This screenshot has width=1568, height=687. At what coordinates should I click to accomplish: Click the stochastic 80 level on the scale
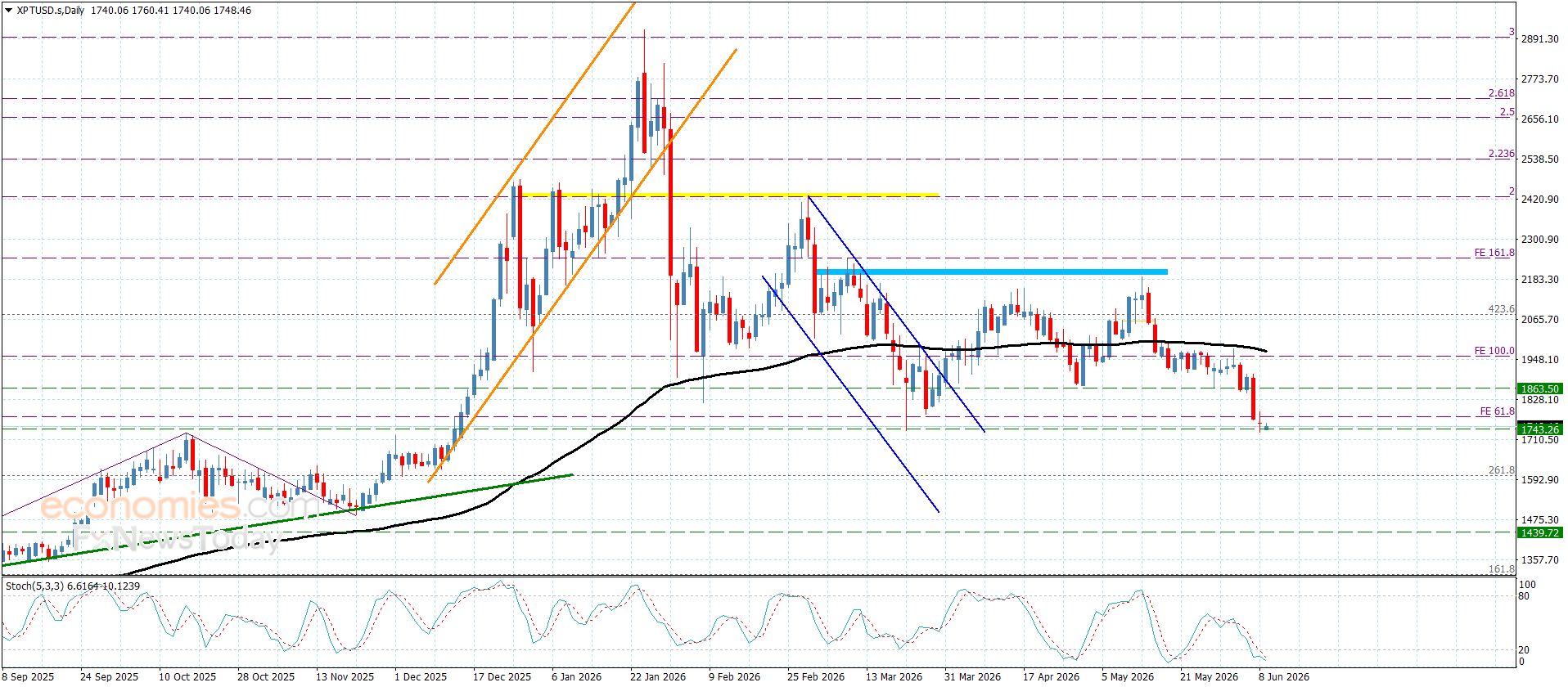(1524, 596)
